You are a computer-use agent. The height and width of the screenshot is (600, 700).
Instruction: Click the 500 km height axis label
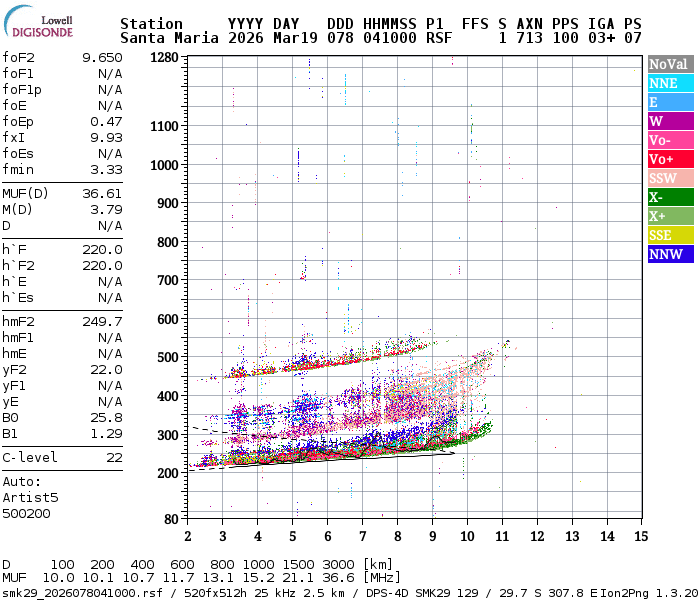click(168, 357)
